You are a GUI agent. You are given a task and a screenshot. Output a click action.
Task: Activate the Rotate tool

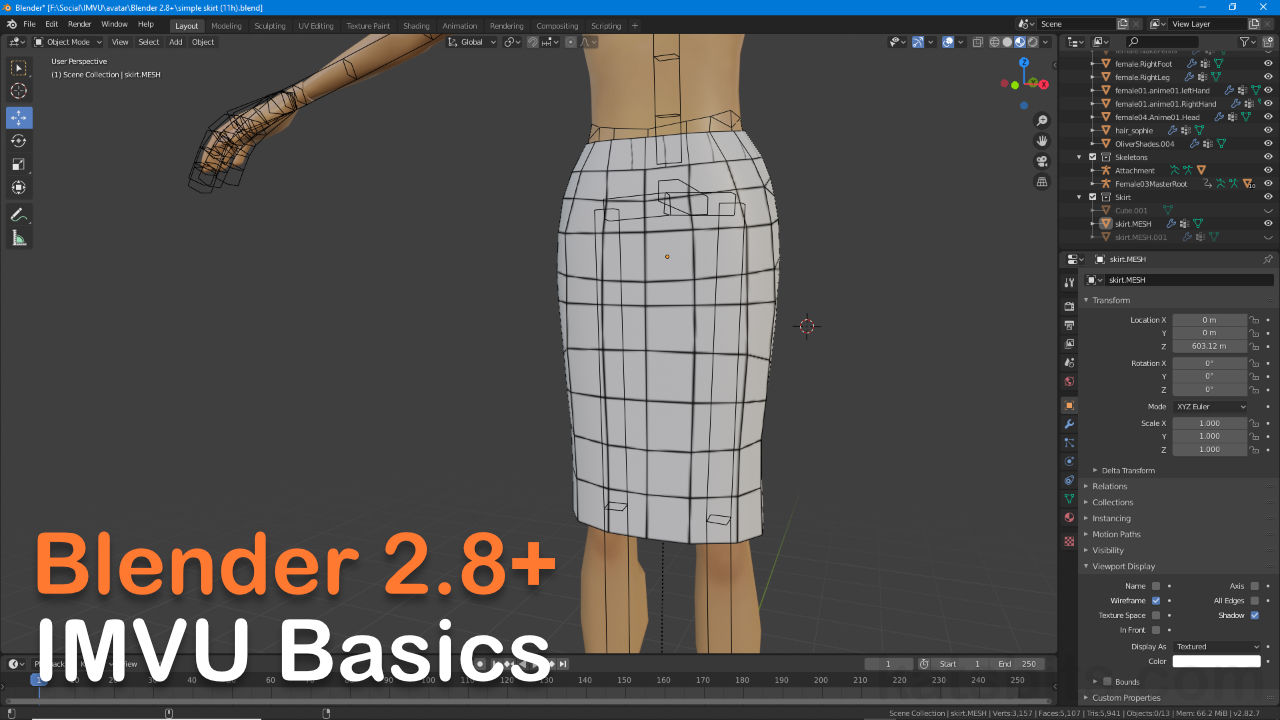tap(19, 141)
